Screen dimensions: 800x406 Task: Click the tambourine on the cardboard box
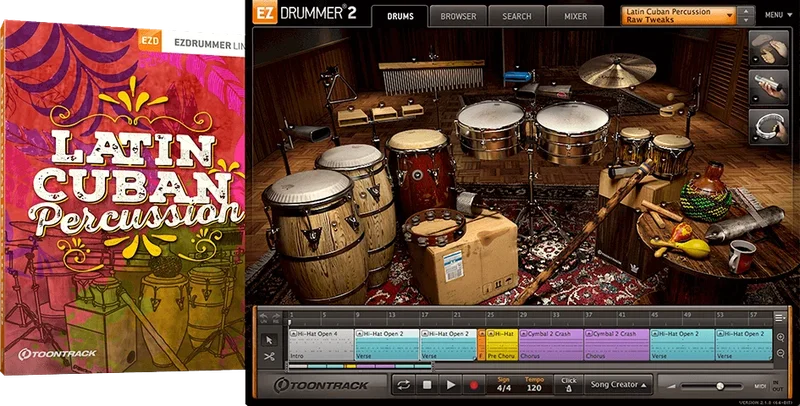point(435,227)
